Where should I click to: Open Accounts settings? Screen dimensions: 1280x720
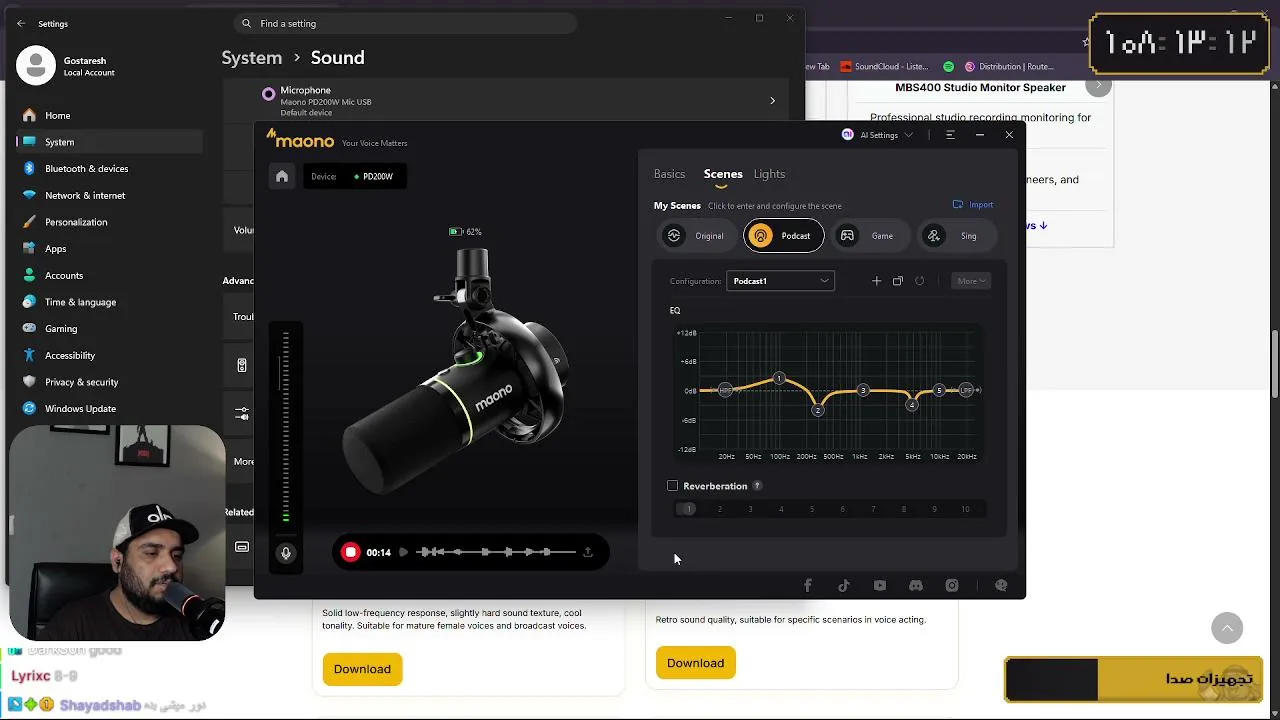(x=110, y=275)
